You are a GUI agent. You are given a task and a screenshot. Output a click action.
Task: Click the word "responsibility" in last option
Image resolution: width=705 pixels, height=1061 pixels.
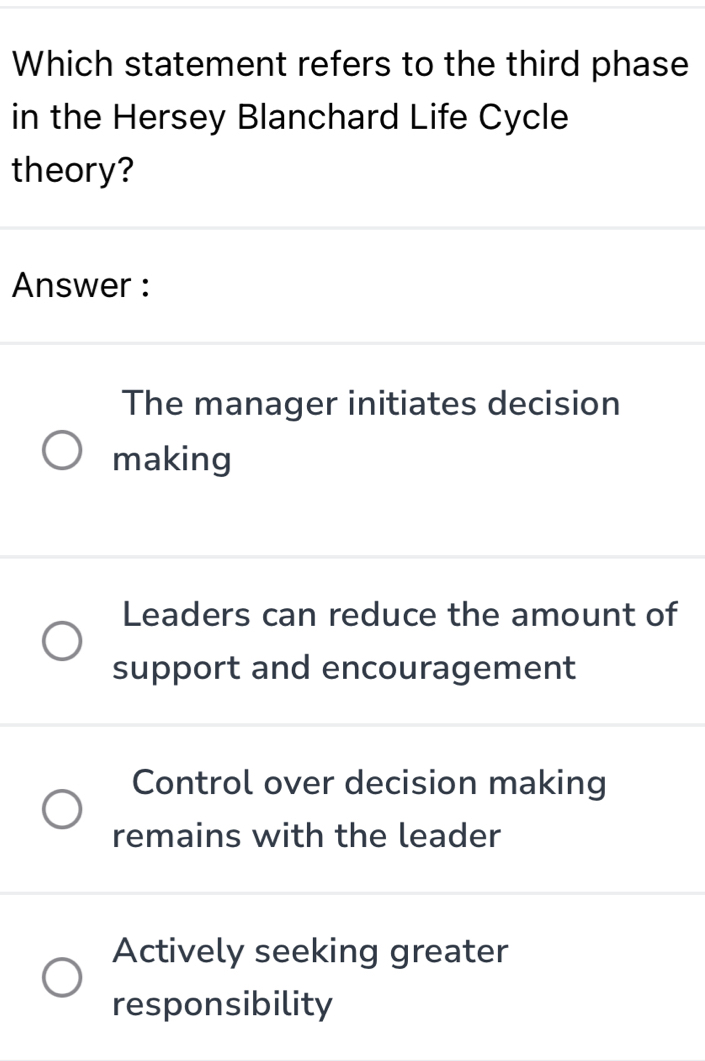tap(222, 1004)
